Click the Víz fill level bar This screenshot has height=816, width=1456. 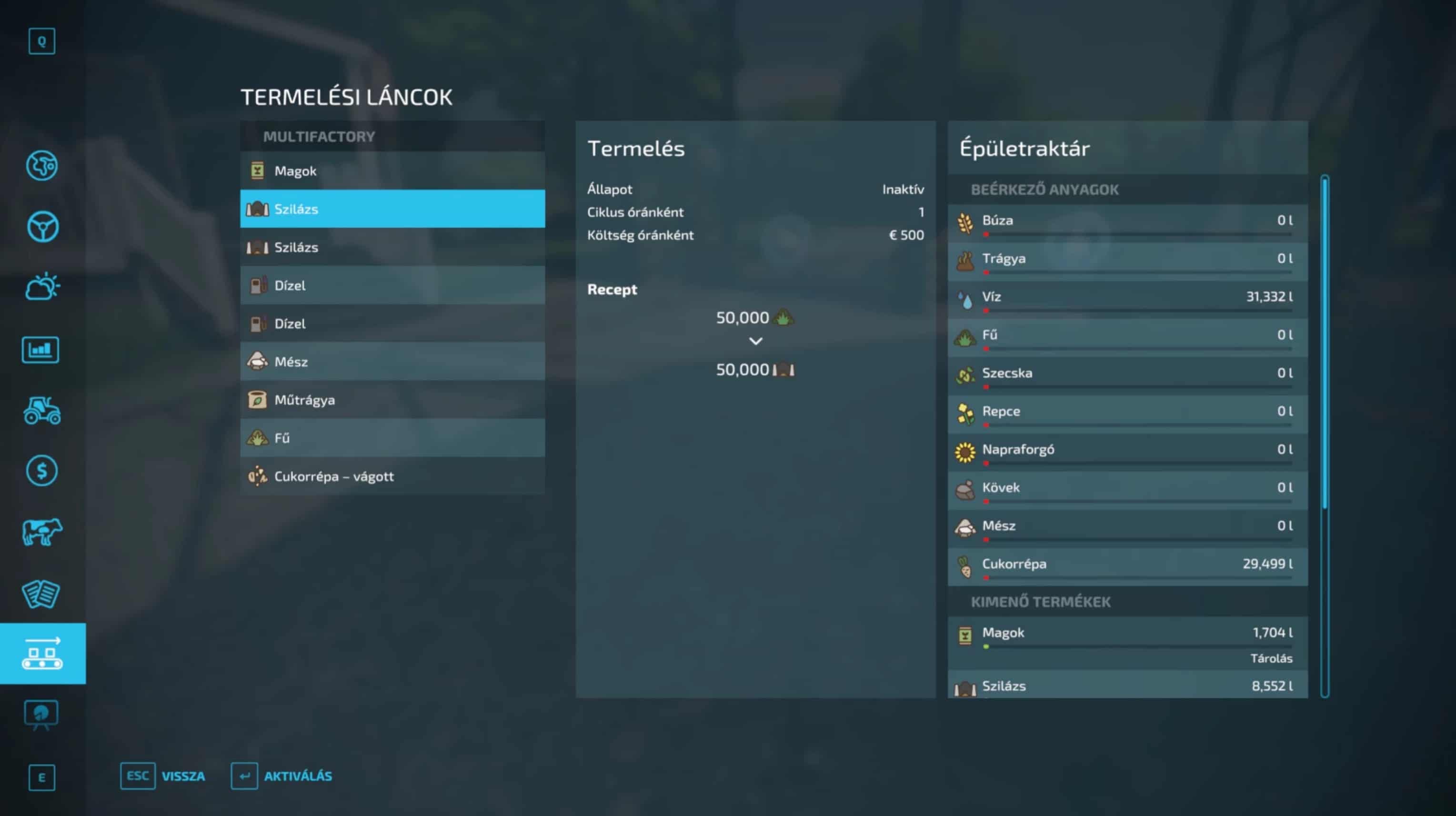[1138, 311]
